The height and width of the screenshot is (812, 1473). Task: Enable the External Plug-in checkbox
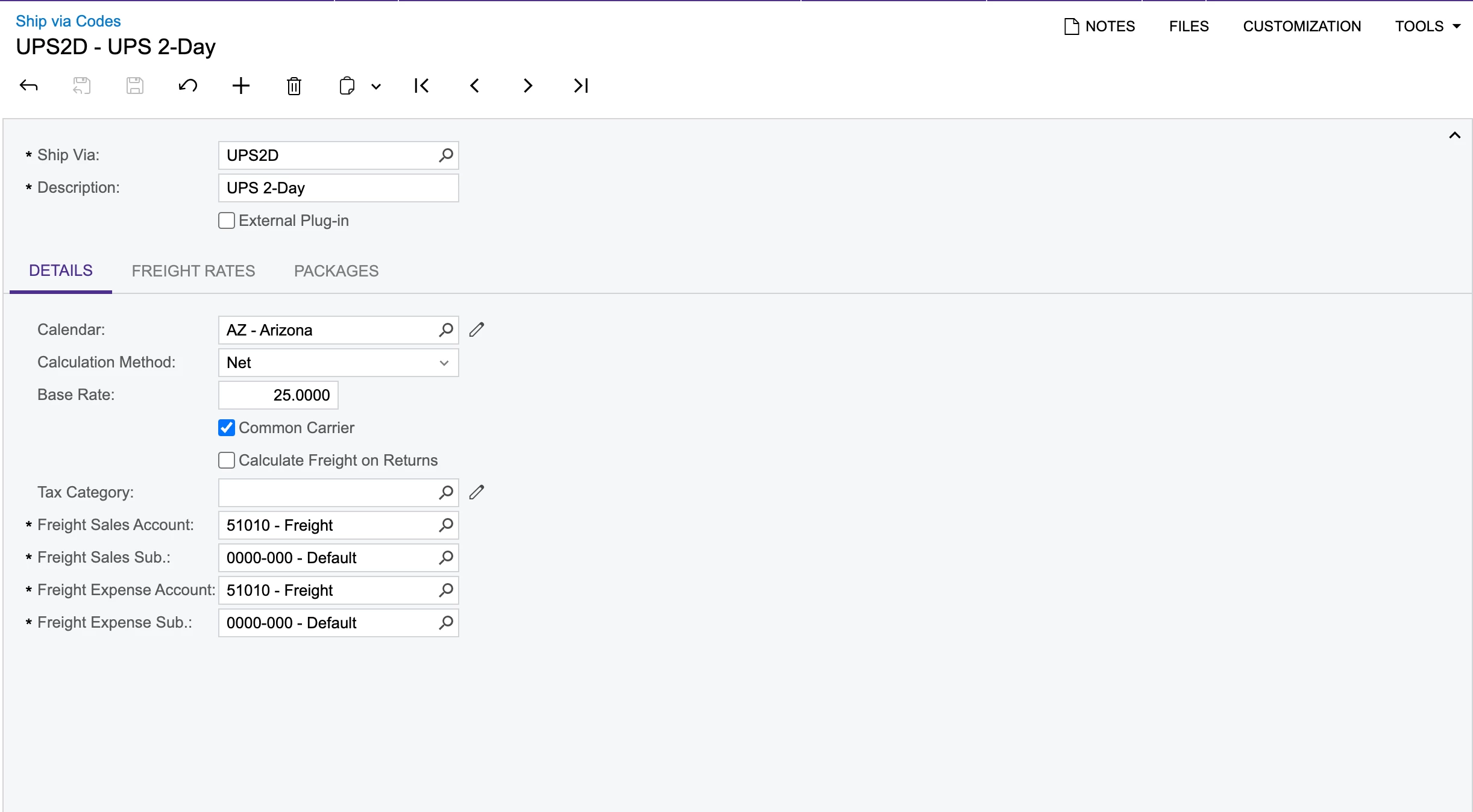[227, 220]
